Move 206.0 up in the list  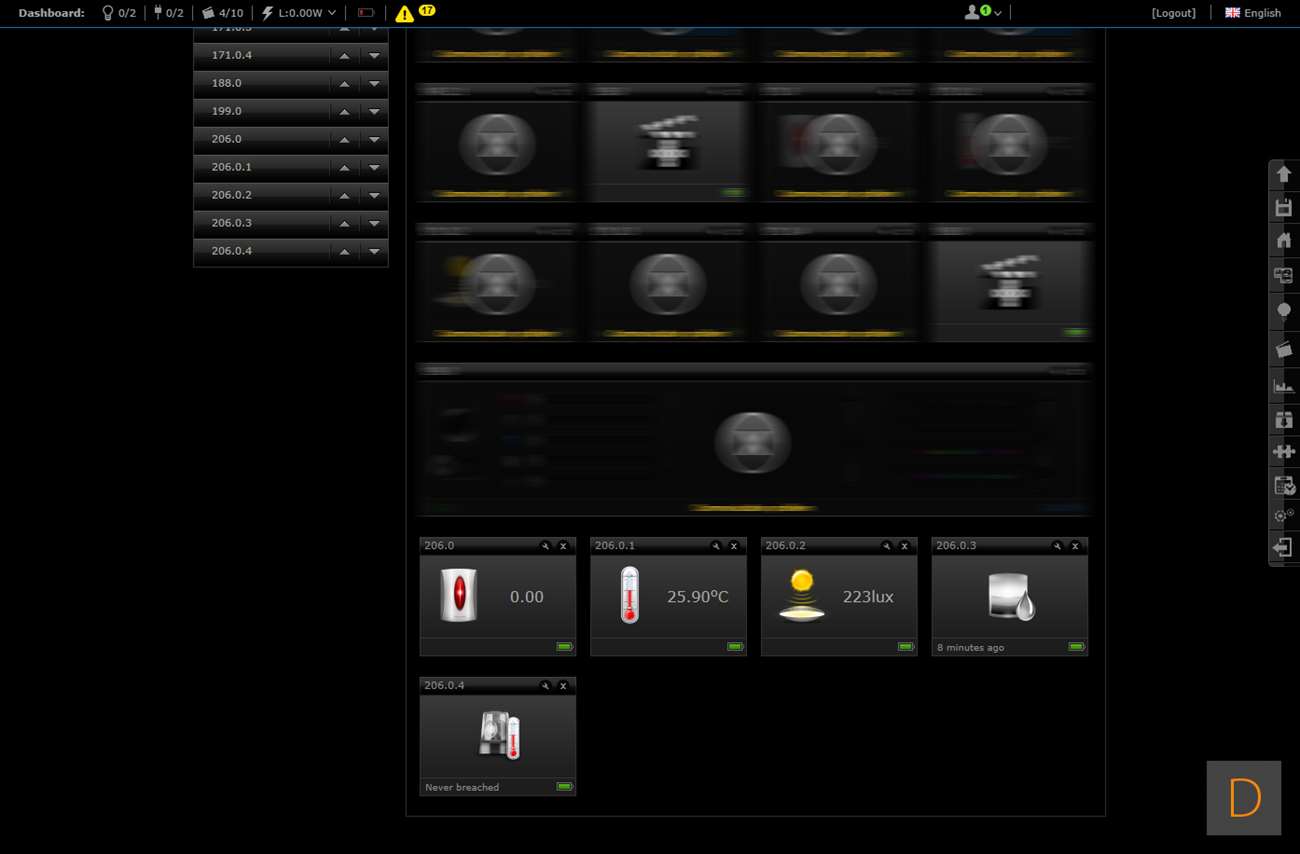344,140
